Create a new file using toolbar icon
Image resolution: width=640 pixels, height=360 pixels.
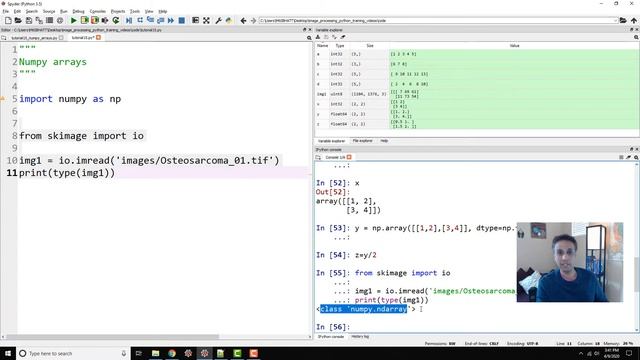[x=8, y=20]
